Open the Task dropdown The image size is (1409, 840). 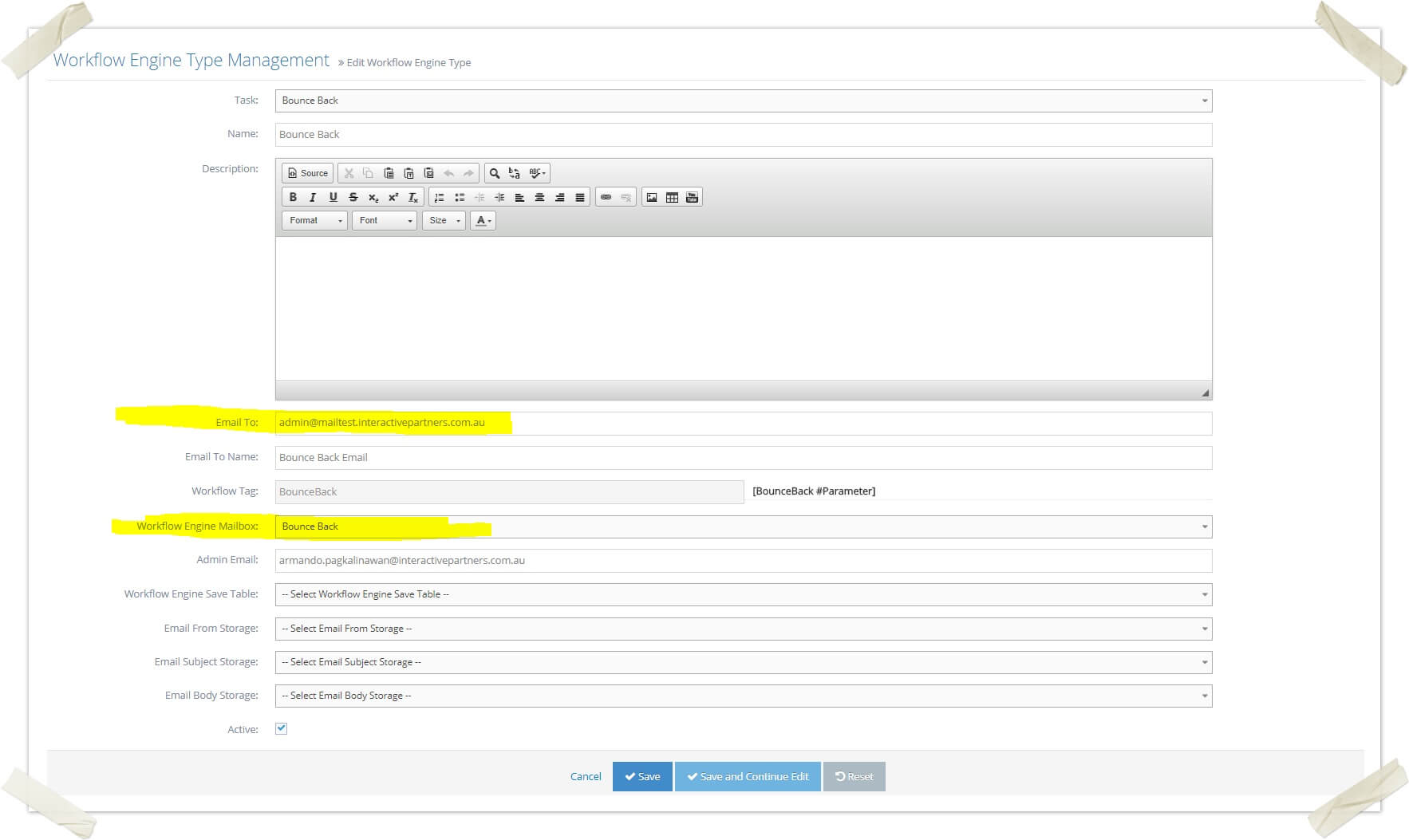tap(743, 101)
